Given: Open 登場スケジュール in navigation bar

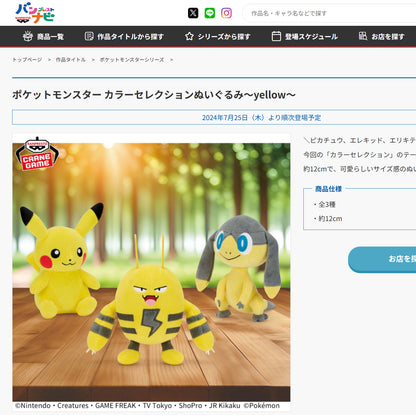Looking at the screenshot, I should [305, 36].
